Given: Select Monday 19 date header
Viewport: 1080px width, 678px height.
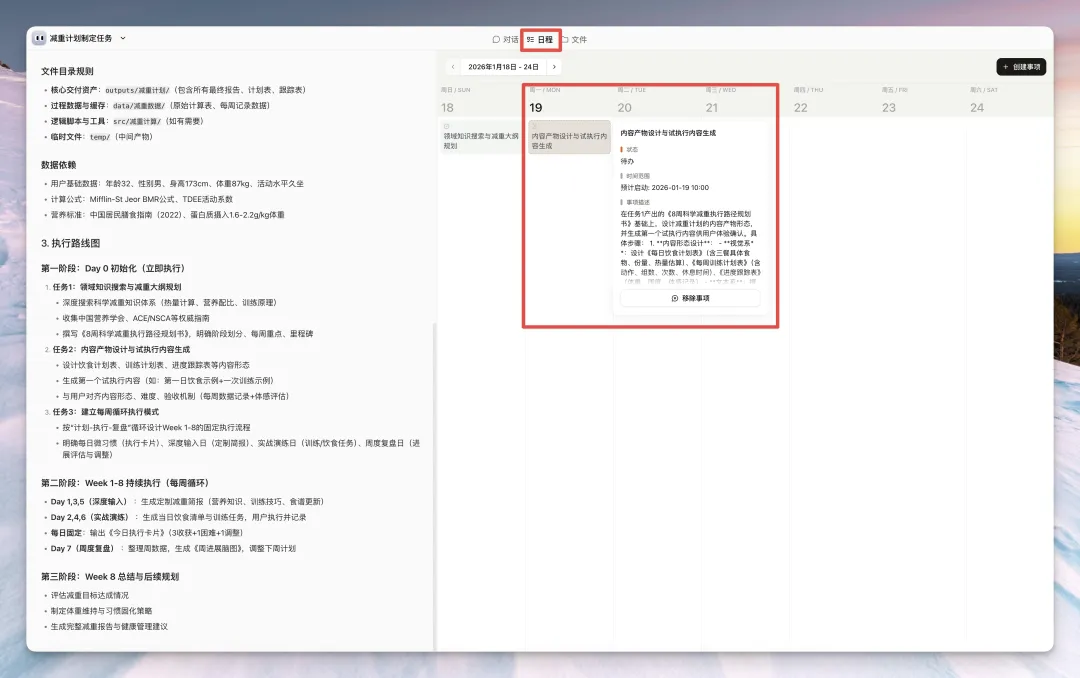Looking at the screenshot, I should click(x=536, y=107).
